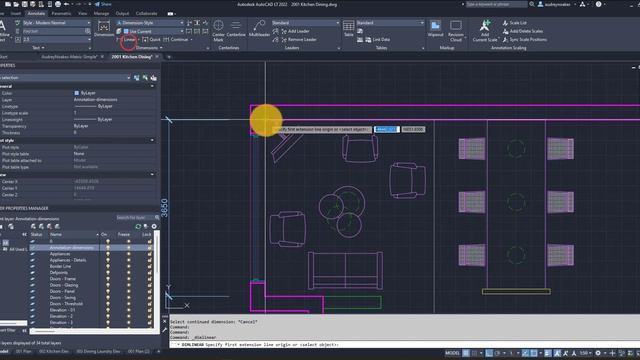Add new drawing tab with plus

click(x=169, y=57)
